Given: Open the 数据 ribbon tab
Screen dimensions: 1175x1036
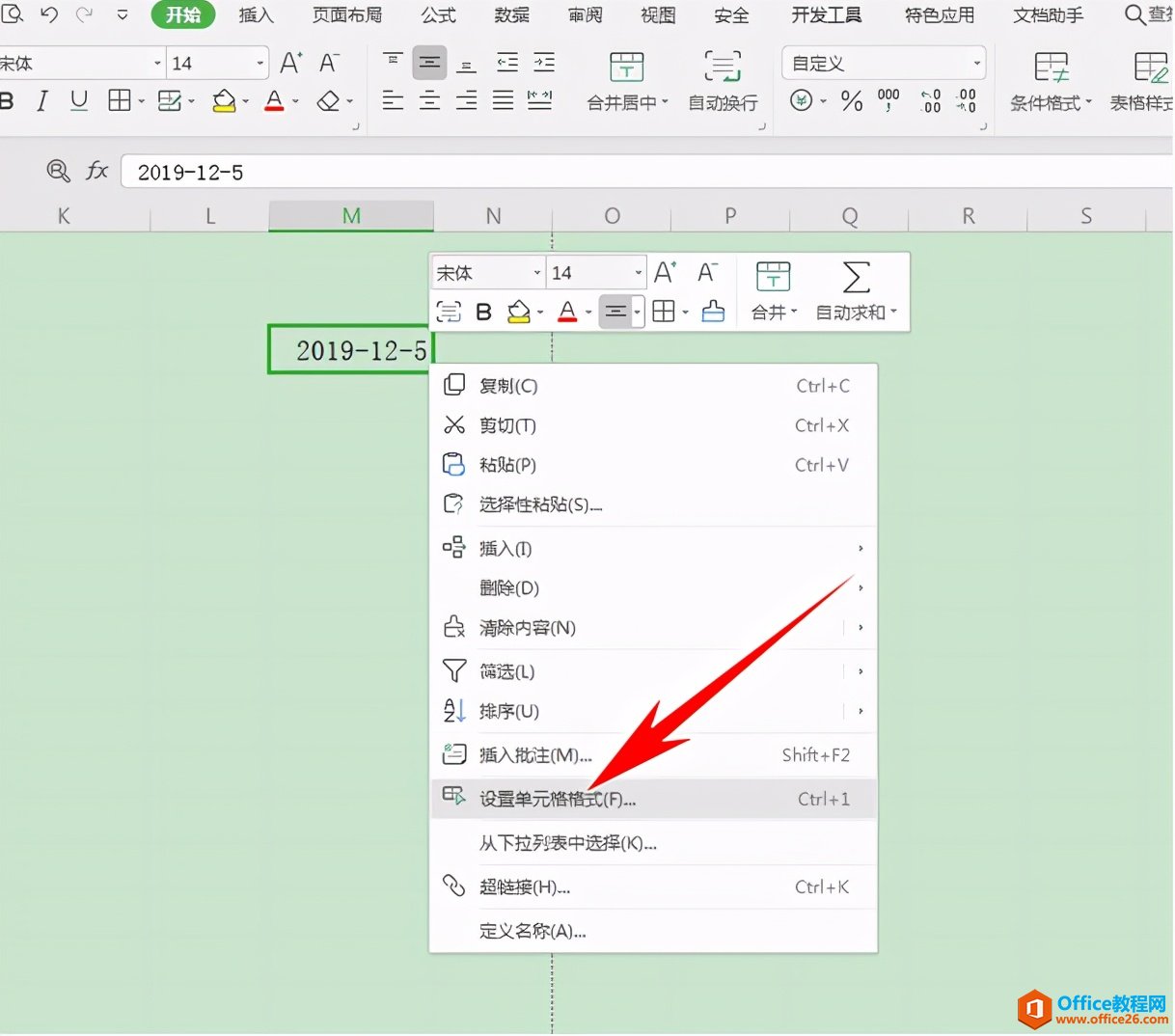Looking at the screenshot, I should pyautogui.click(x=511, y=14).
